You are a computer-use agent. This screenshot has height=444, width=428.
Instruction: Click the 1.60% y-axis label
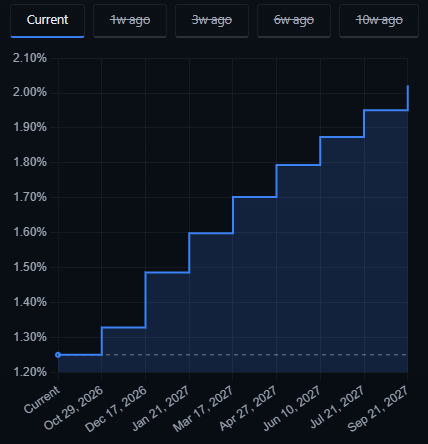pos(30,232)
